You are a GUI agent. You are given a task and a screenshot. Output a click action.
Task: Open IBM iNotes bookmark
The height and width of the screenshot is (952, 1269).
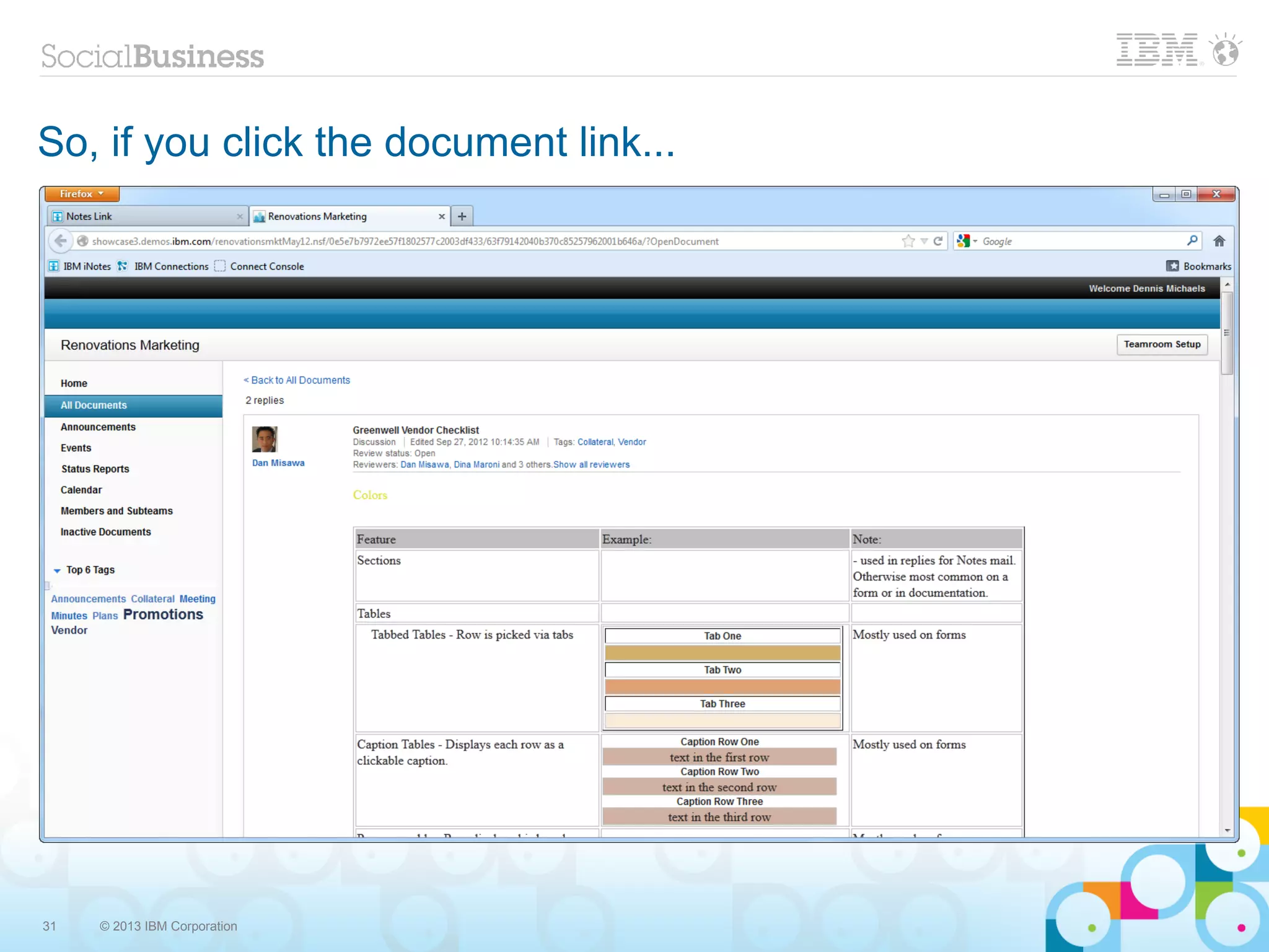coord(80,266)
